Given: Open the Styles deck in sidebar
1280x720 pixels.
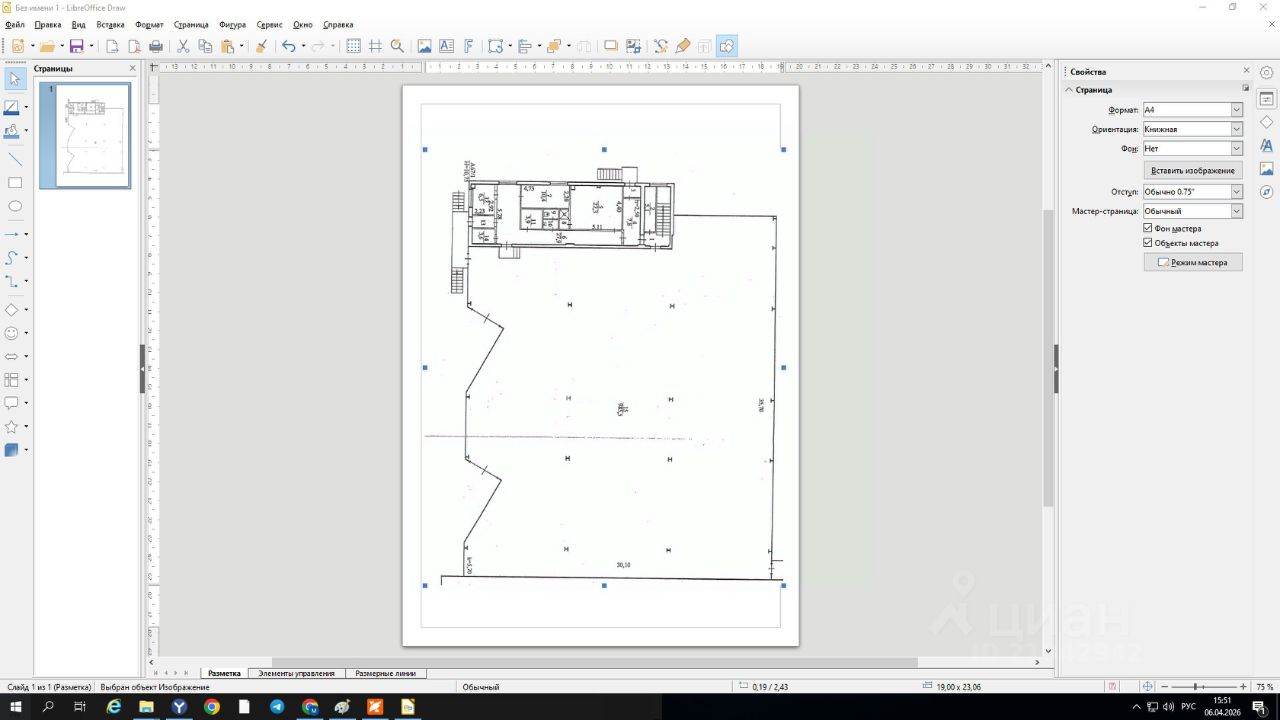Looking at the screenshot, I should click(1267, 145).
